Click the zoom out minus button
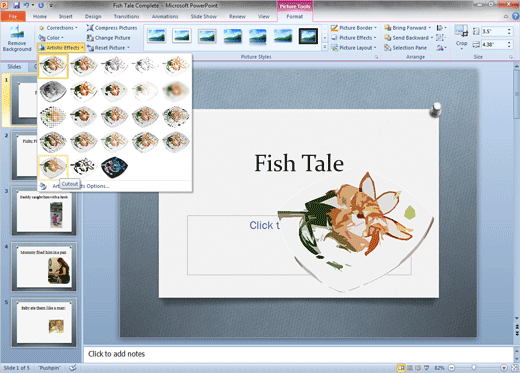Viewport: 520px width, 373px height. pyautogui.click(x=452, y=368)
